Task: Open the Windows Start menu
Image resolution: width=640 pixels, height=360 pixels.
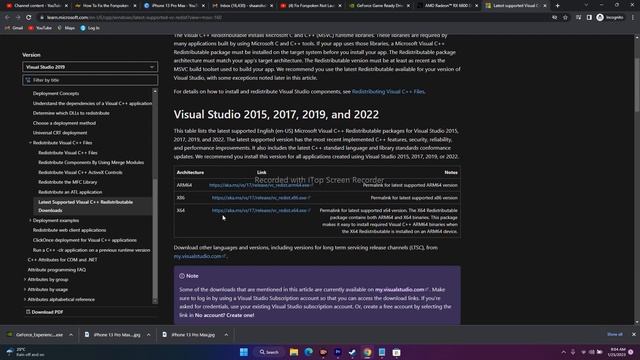Action: coord(244,352)
